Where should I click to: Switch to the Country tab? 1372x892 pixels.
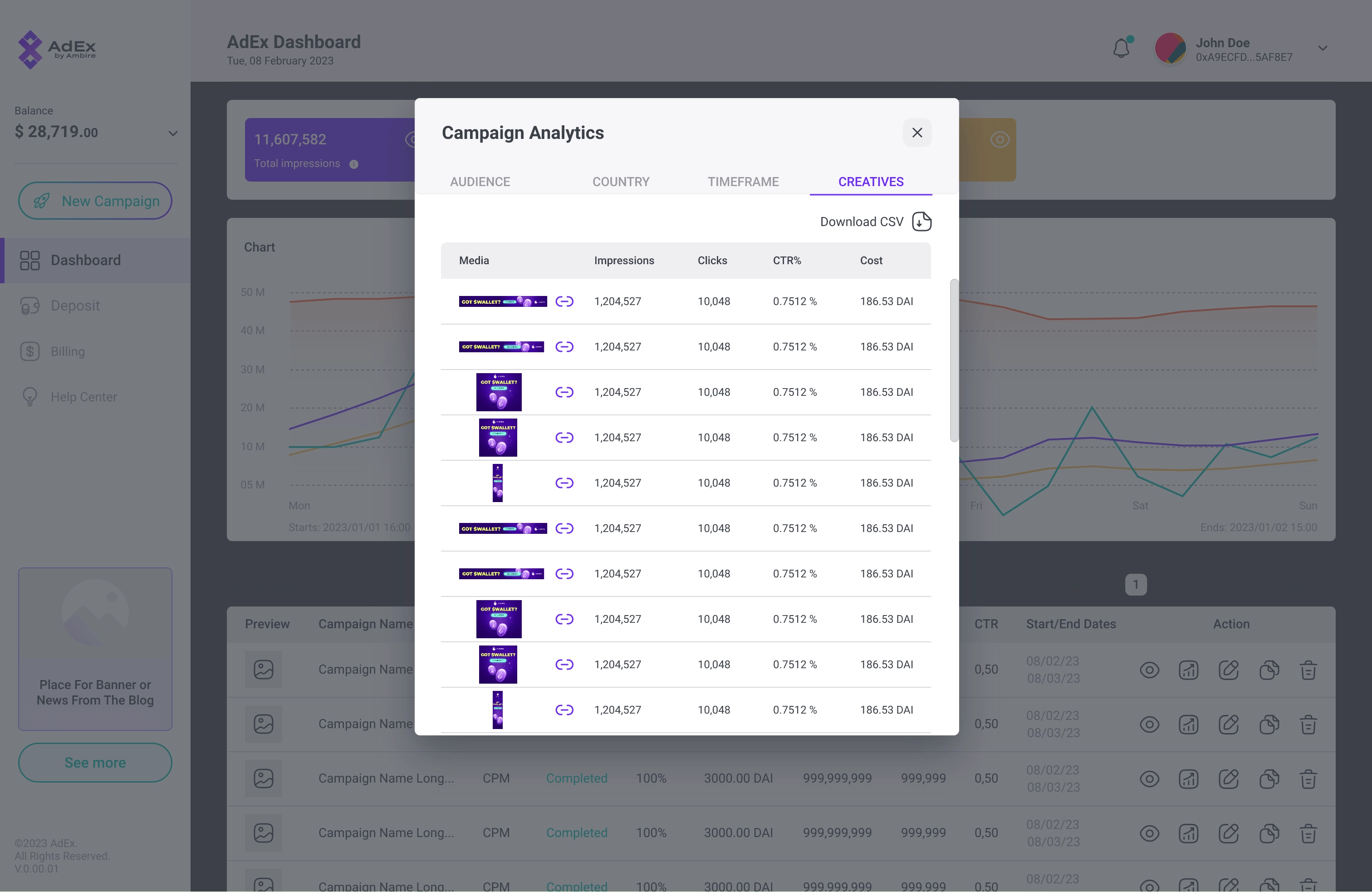621,182
